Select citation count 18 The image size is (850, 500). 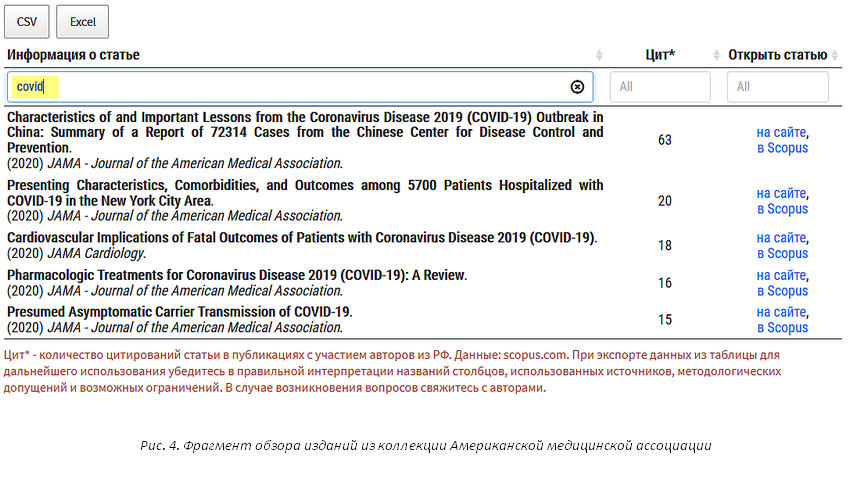coord(665,245)
